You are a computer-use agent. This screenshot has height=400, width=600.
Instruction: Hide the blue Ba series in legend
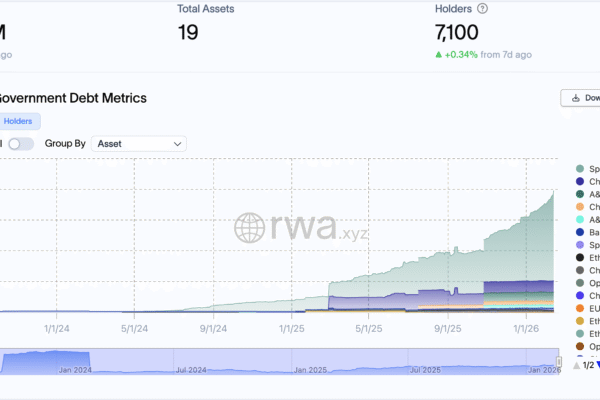[580, 231]
